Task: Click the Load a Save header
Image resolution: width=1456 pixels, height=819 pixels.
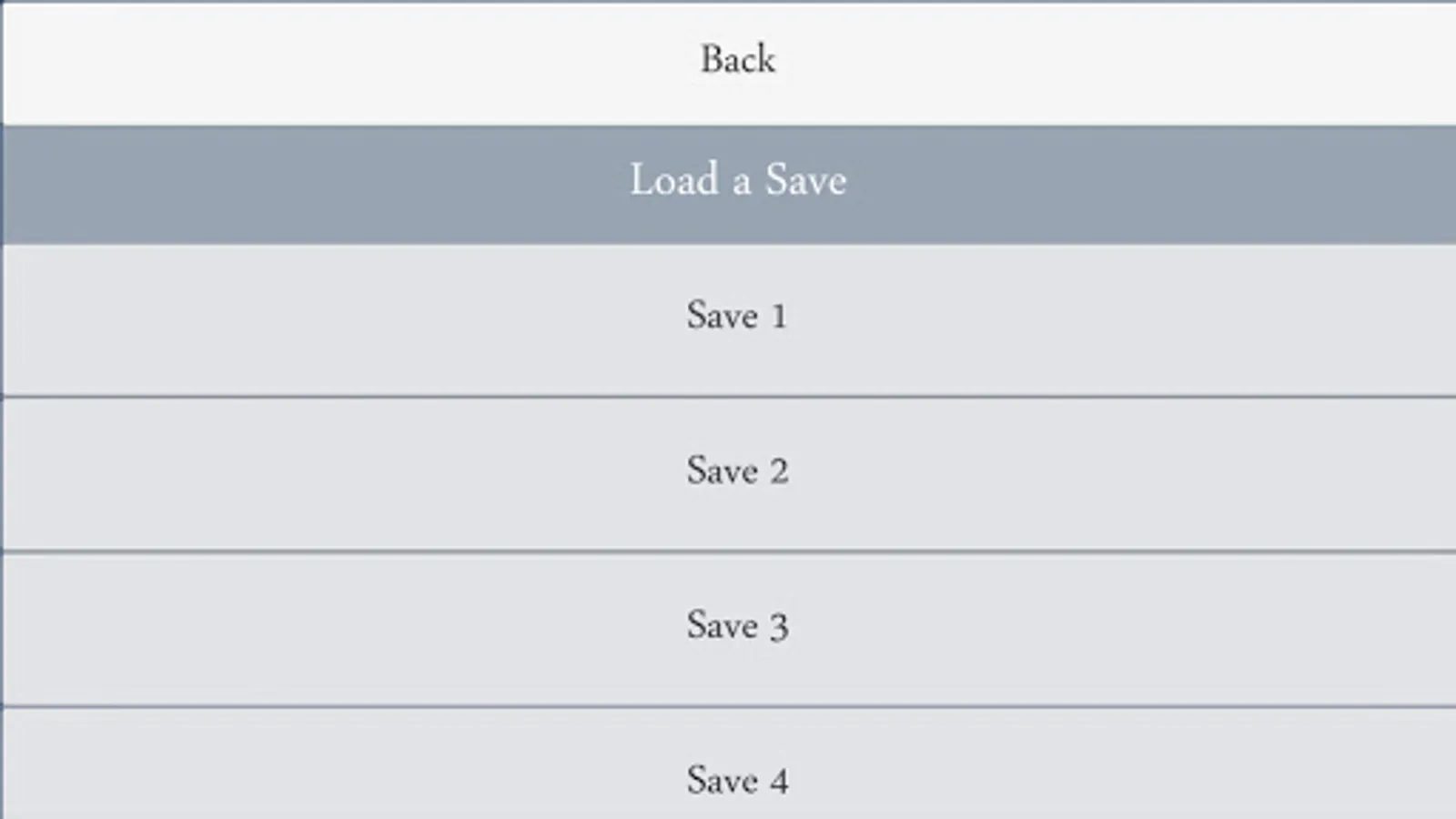Action: tap(737, 181)
